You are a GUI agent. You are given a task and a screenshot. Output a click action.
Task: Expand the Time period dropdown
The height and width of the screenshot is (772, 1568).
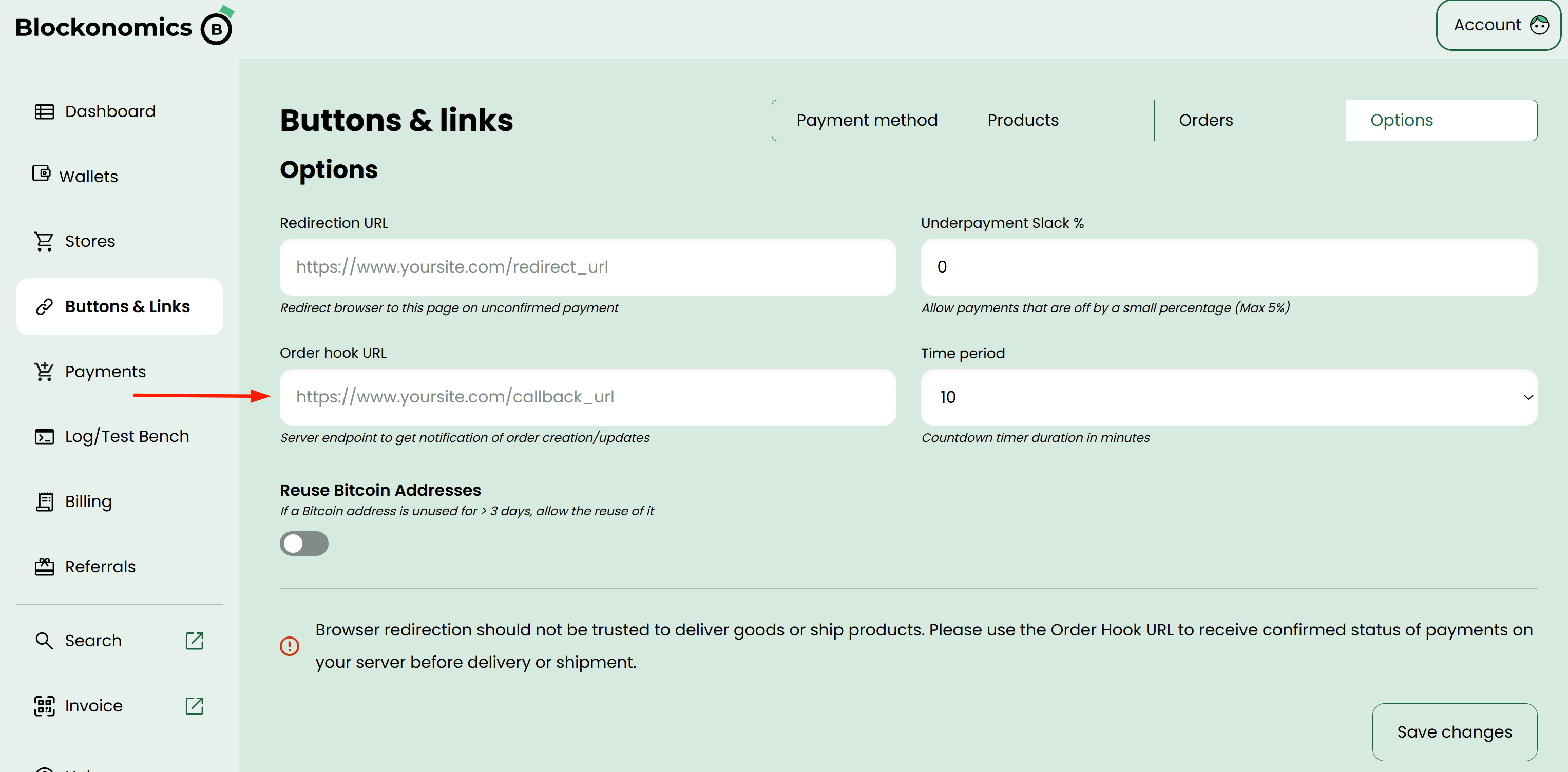click(x=1228, y=397)
